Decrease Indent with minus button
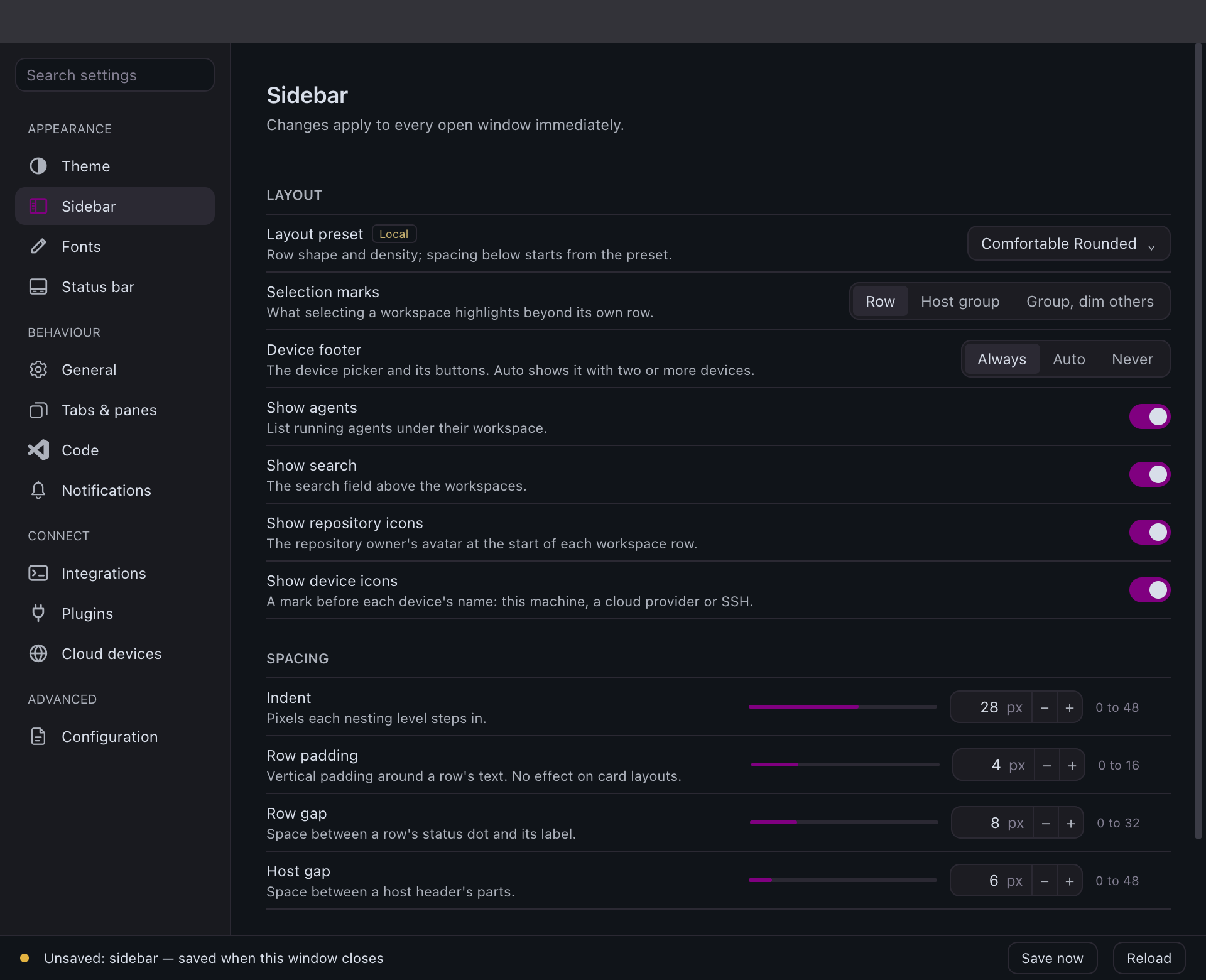Viewport: 1206px width, 980px height. coord(1045,707)
